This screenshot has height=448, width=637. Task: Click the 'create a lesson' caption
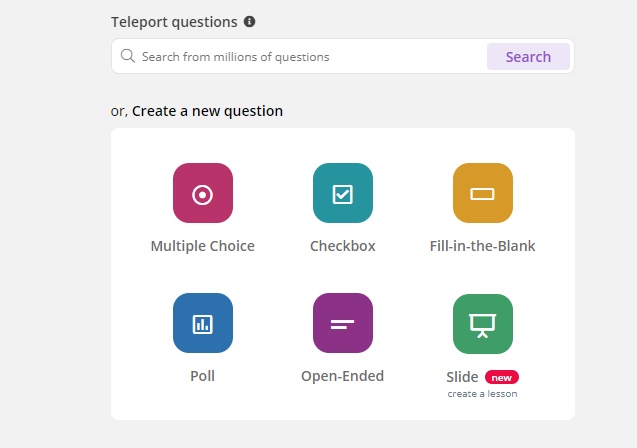pos(483,394)
